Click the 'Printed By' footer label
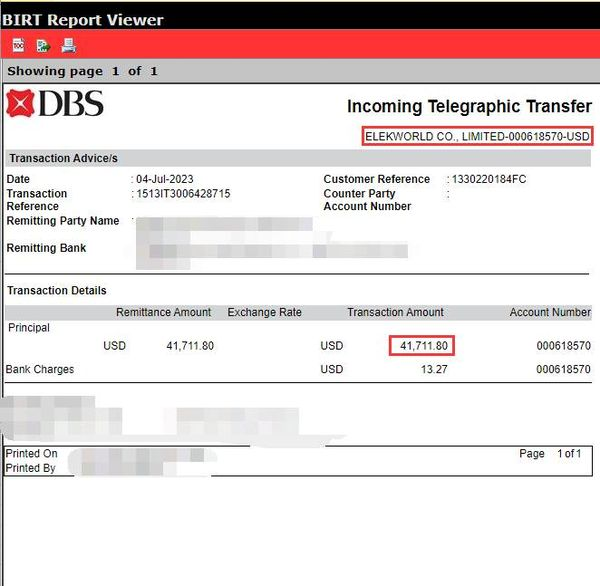The image size is (600, 586). [x=31, y=468]
